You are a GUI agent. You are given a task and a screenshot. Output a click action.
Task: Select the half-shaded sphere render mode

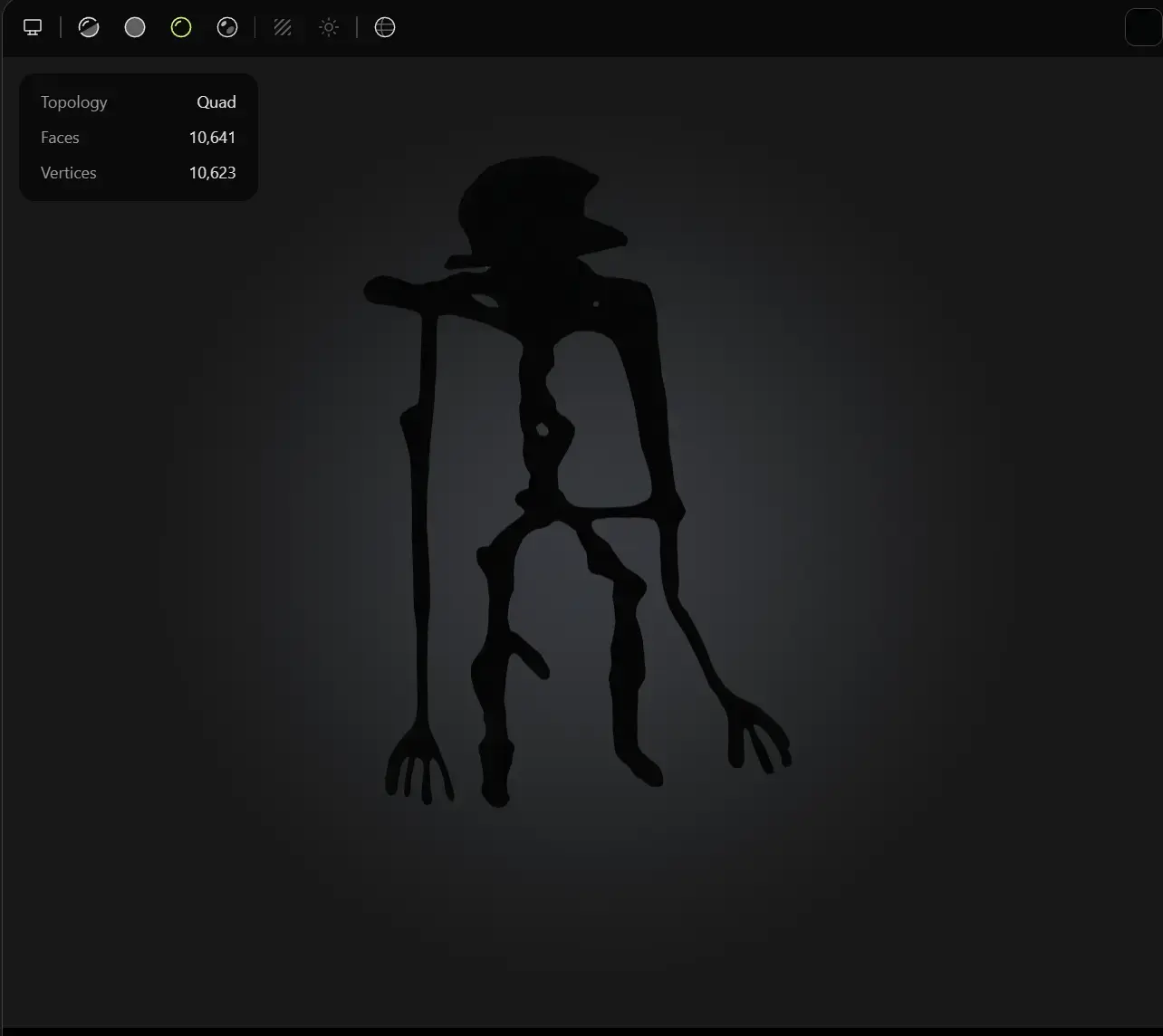click(89, 27)
